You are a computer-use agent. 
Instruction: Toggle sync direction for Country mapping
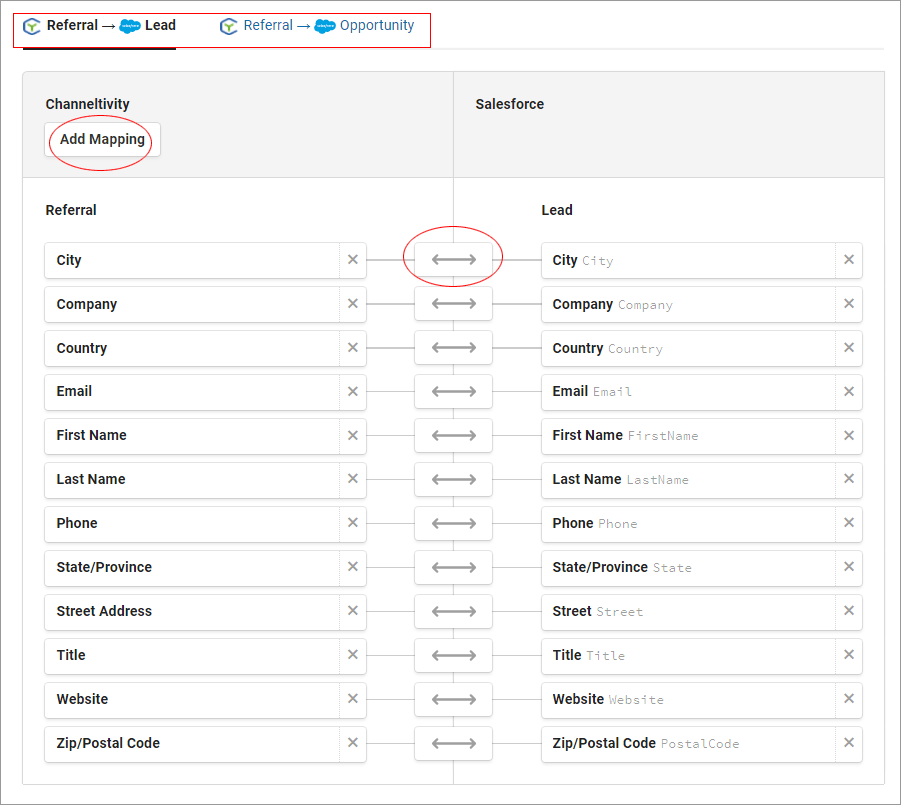(x=453, y=348)
